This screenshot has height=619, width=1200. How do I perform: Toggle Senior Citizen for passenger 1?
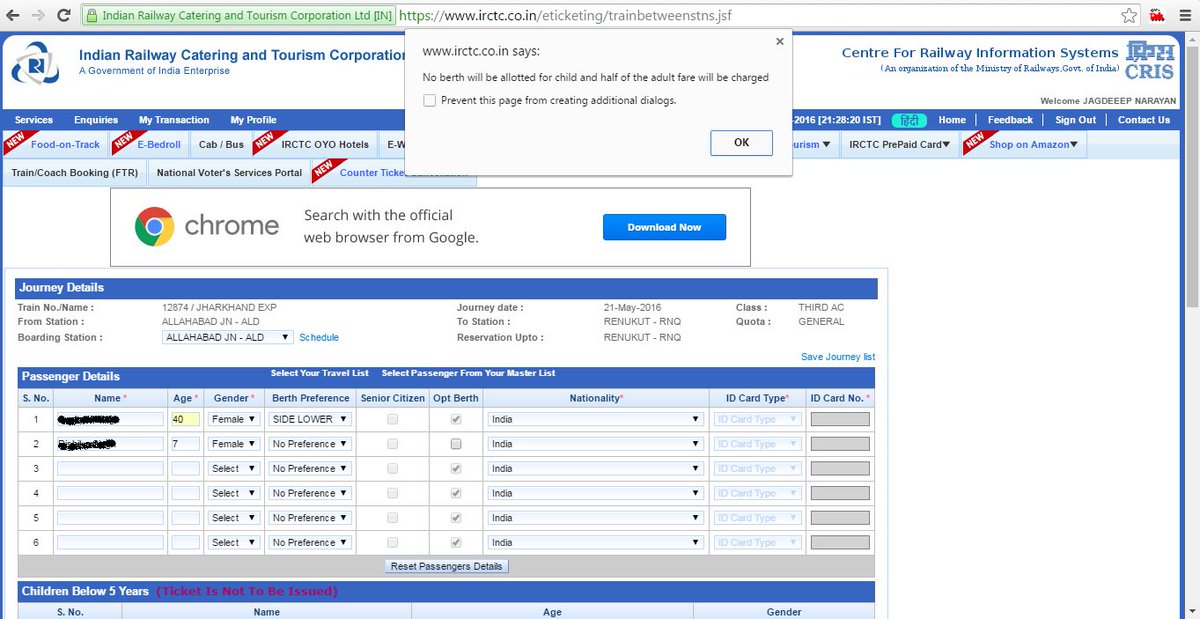coord(391,418)
